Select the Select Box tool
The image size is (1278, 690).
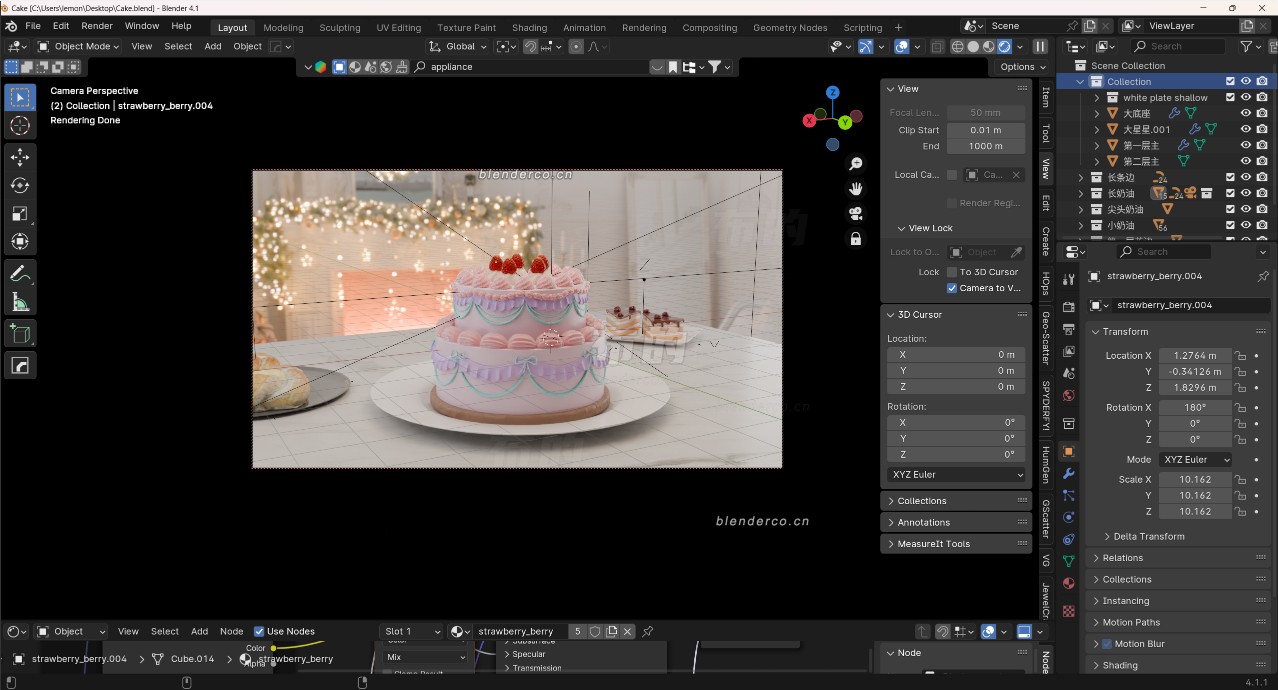tap(20, 97)
